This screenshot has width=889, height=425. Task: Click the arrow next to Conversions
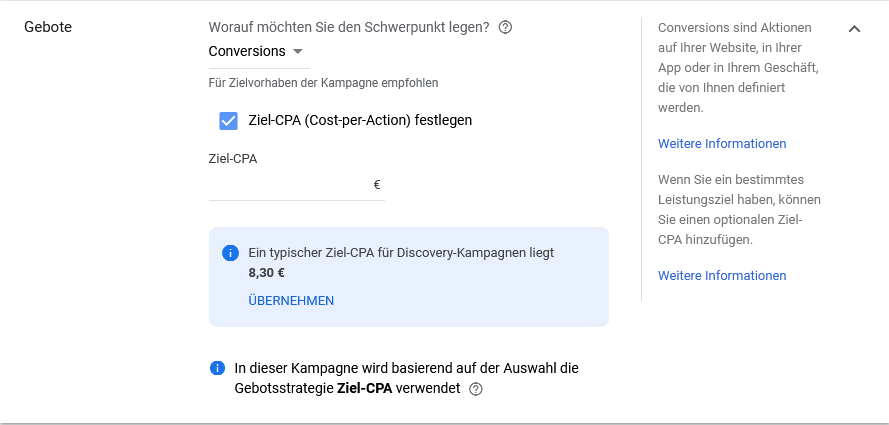(298, 52)
